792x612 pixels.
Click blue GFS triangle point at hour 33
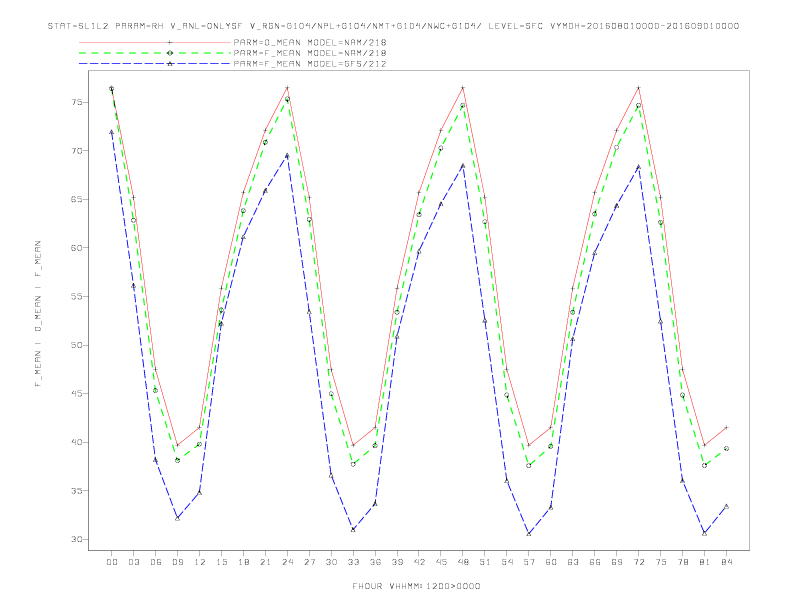(x=353, y=530)
